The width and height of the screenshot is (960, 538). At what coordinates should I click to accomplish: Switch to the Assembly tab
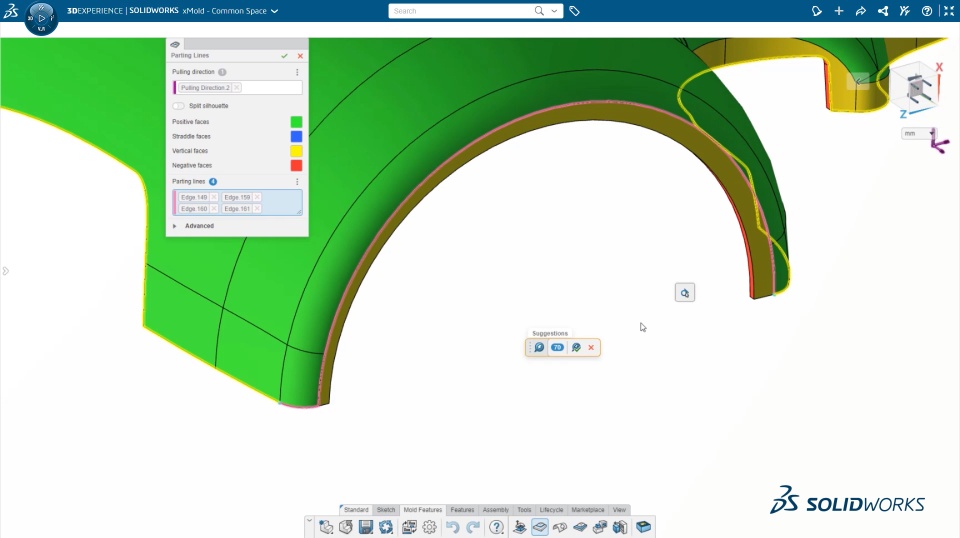click(x=495, y=510)
